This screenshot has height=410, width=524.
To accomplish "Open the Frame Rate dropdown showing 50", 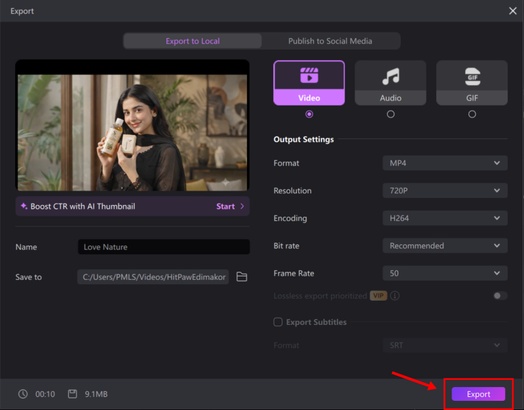I will [x=445, y=273].
